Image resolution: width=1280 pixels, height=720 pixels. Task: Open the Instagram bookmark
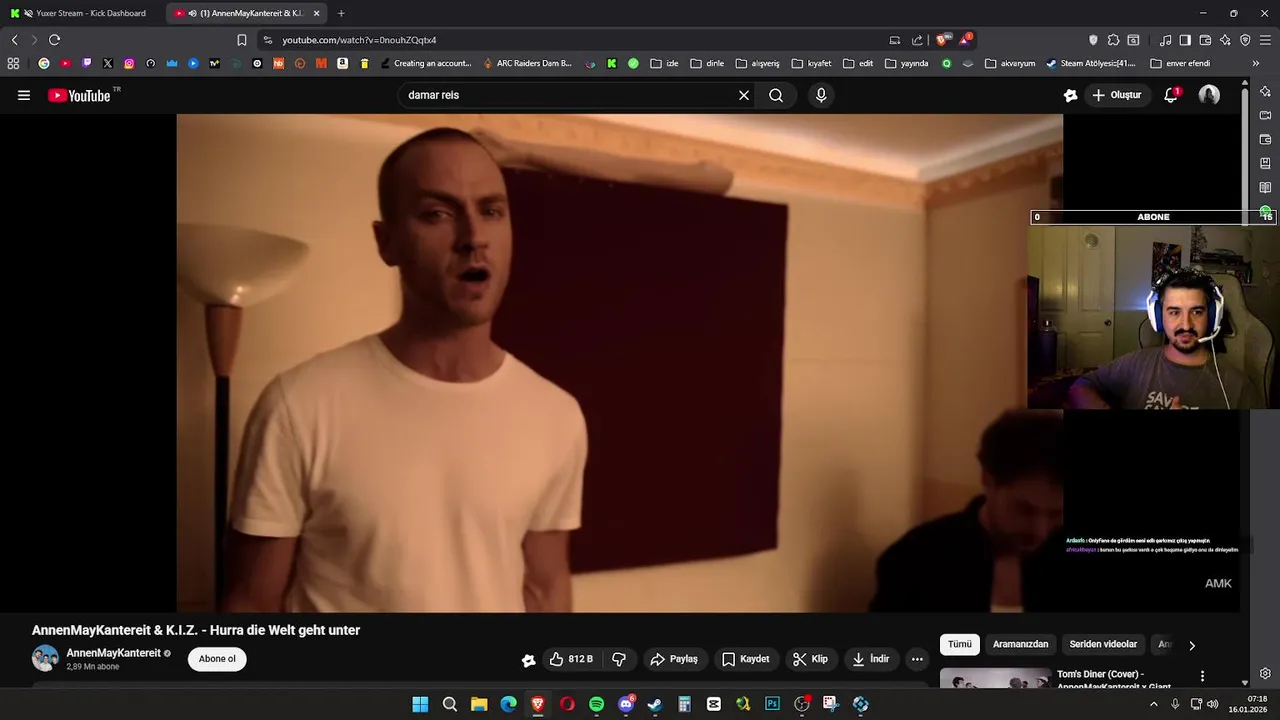tap(129, 63)
